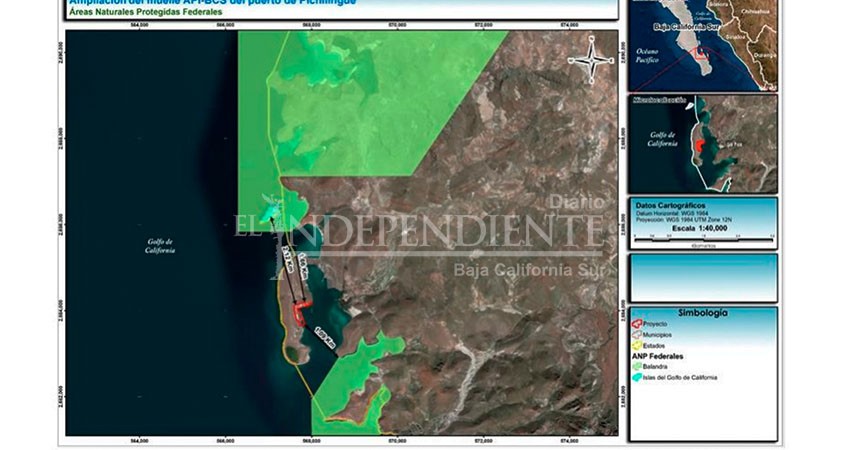Image resolution: width=850 pixels, height=450 pixels.
Task: Select the 'Proyecto' legend label
Action: (x=655, y=324)
